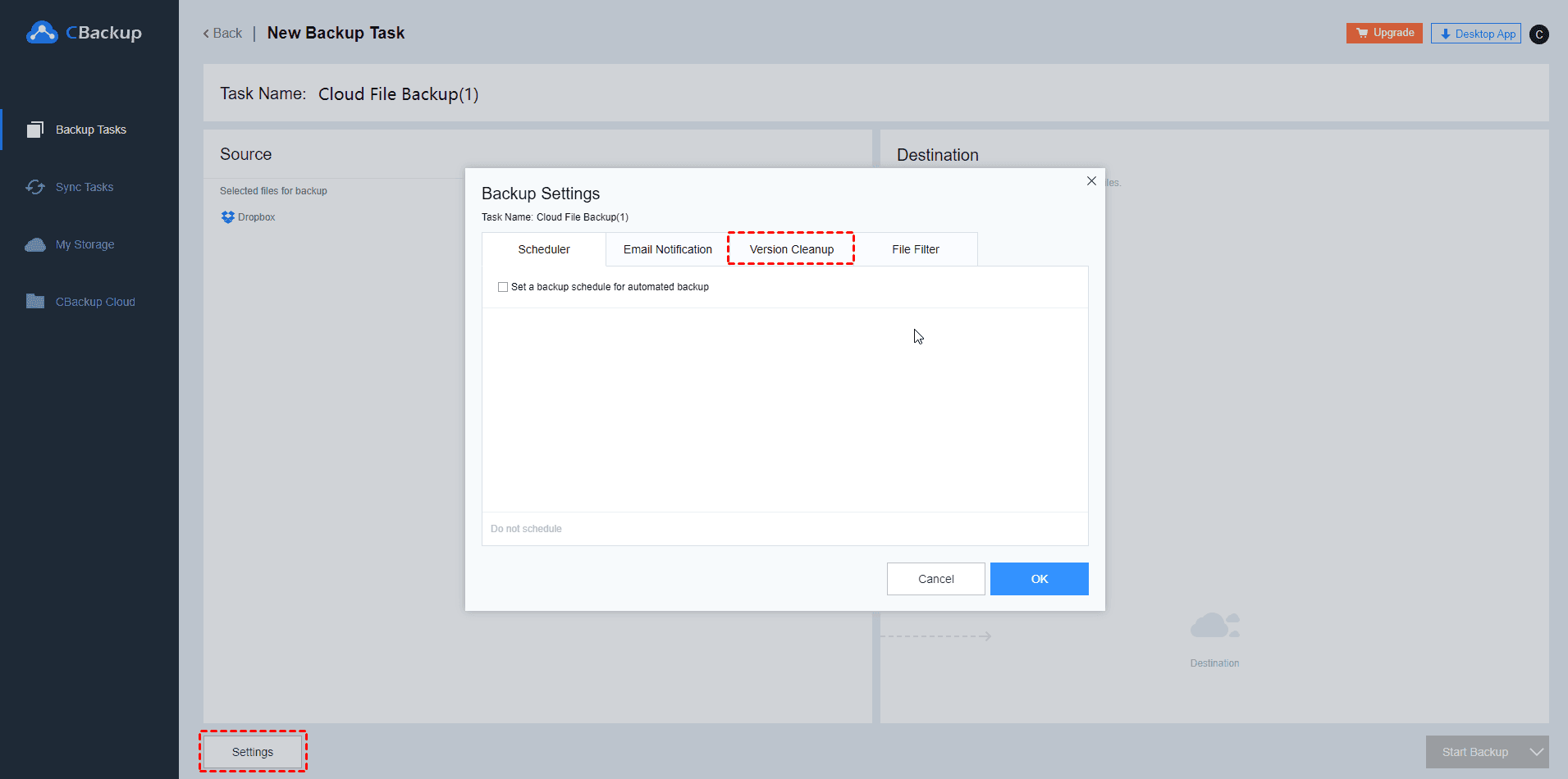Switch to the Version Cleanup tab
Image resolution: width=1568 pixels, height=779 pixels.
pos(790,248)
